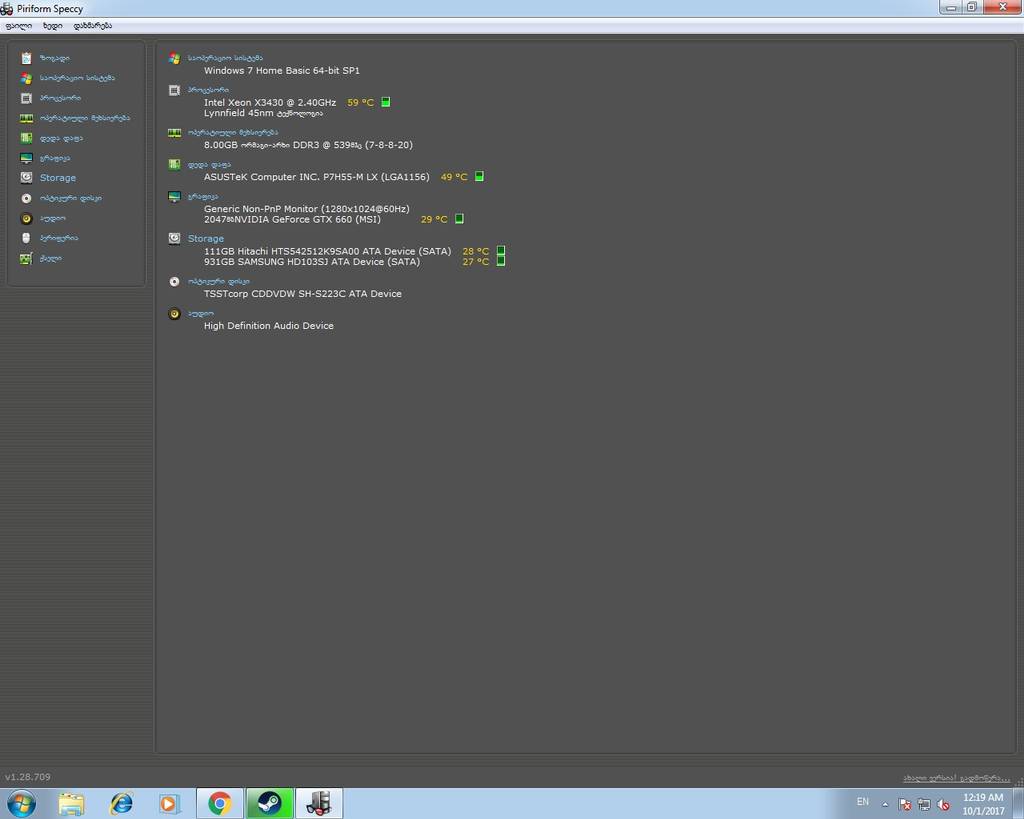
Task: Click the High Definition Audio Device line
Action: 268,326
